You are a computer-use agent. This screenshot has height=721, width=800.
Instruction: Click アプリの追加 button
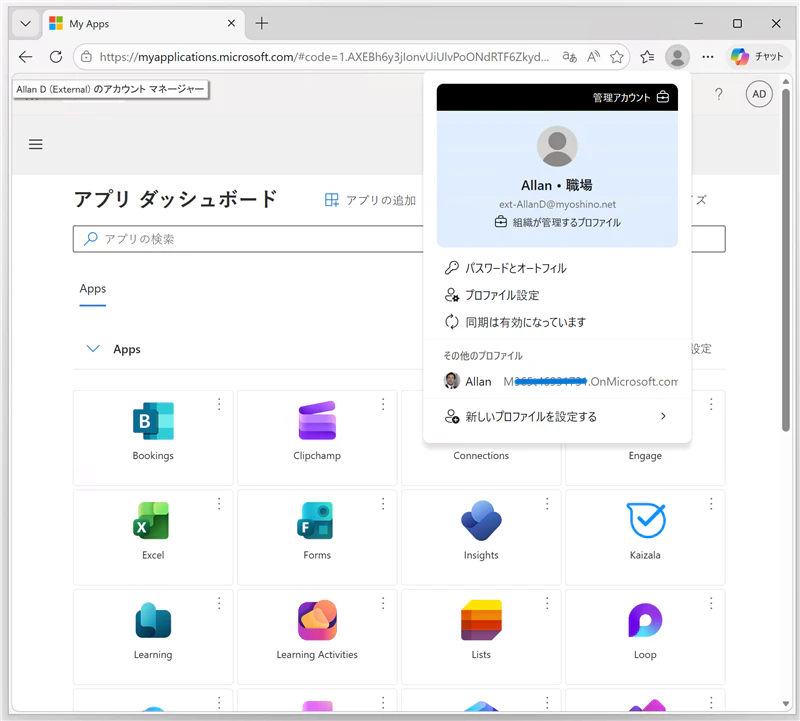(x=370, y=200)
